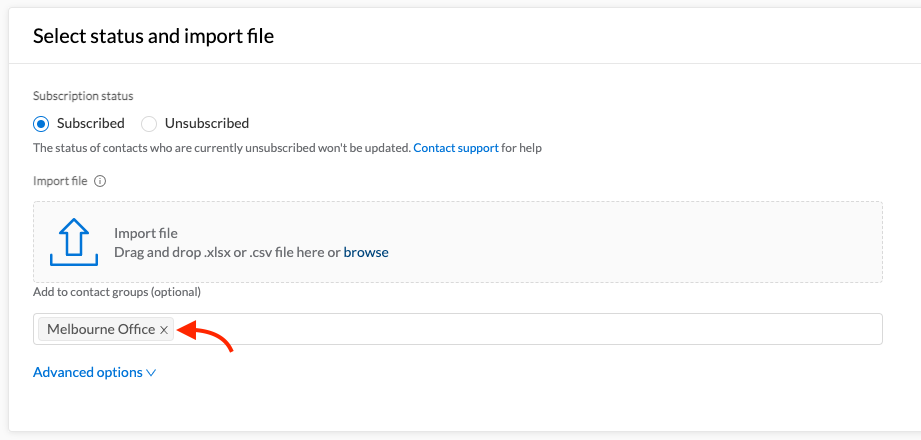This screenshot has width=921, height=440.
Task: Select the Unsubscribed radio button
Action: (149, 124)
